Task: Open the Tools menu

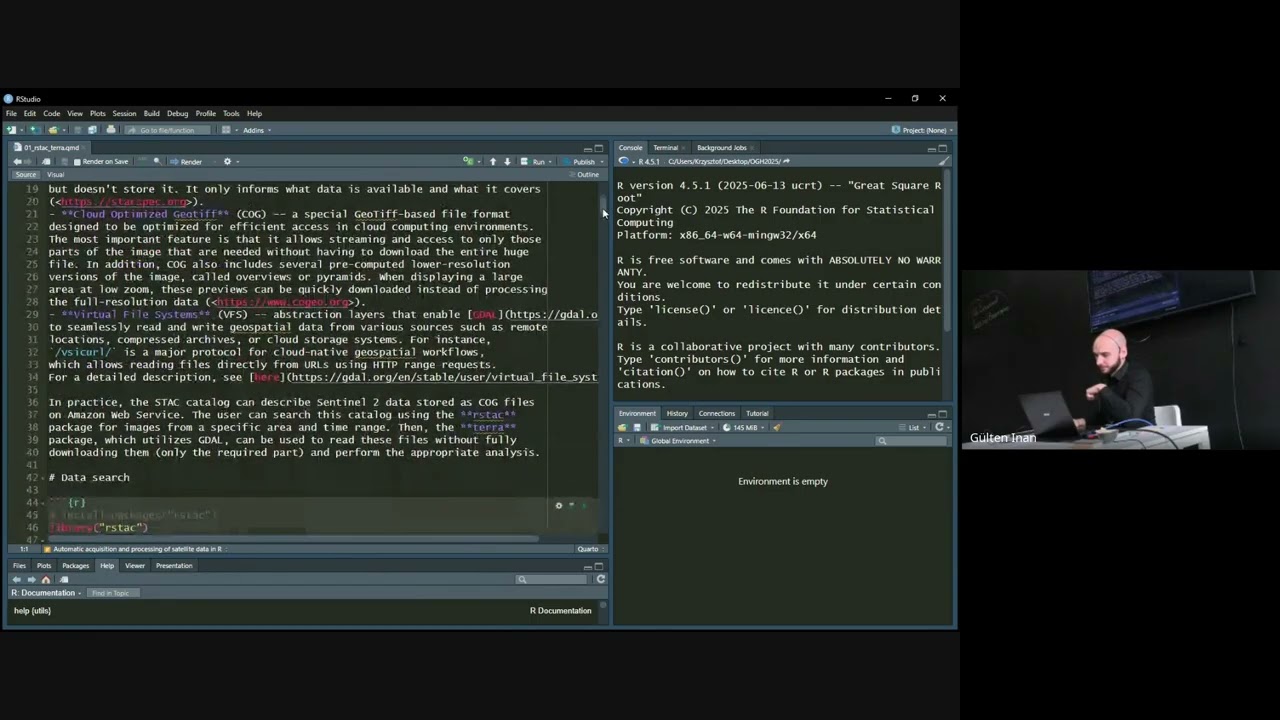Action: (231, 113)
